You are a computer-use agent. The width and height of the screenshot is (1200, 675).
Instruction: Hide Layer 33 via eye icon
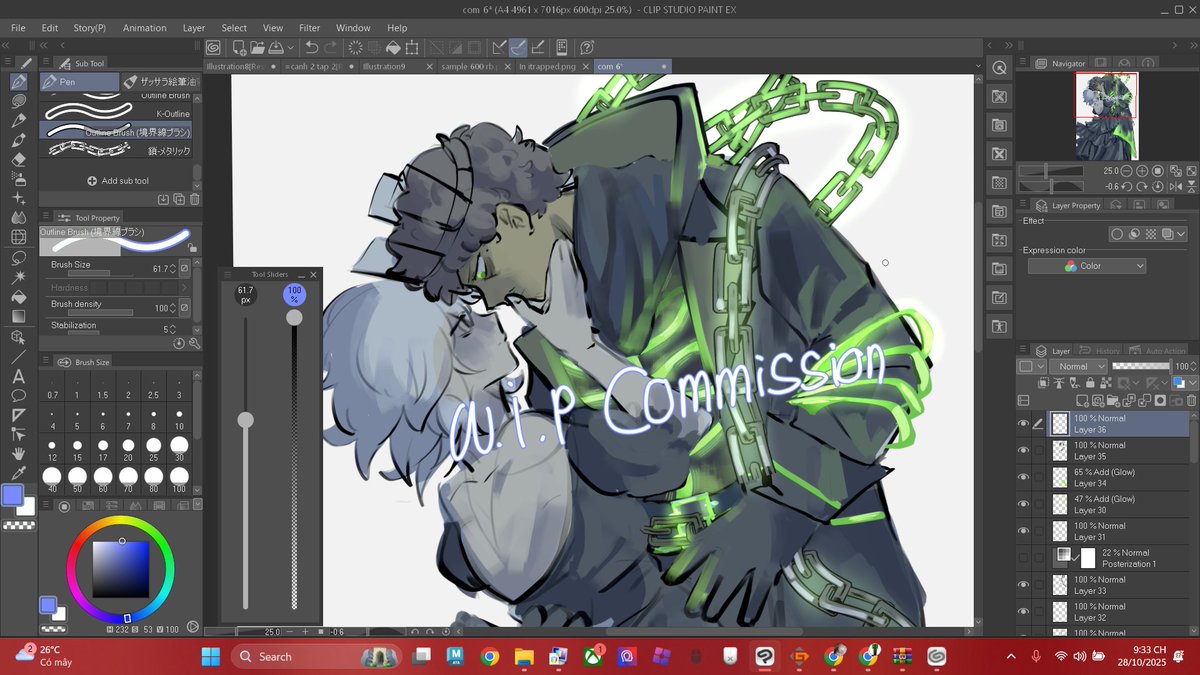pos(1023,585)
